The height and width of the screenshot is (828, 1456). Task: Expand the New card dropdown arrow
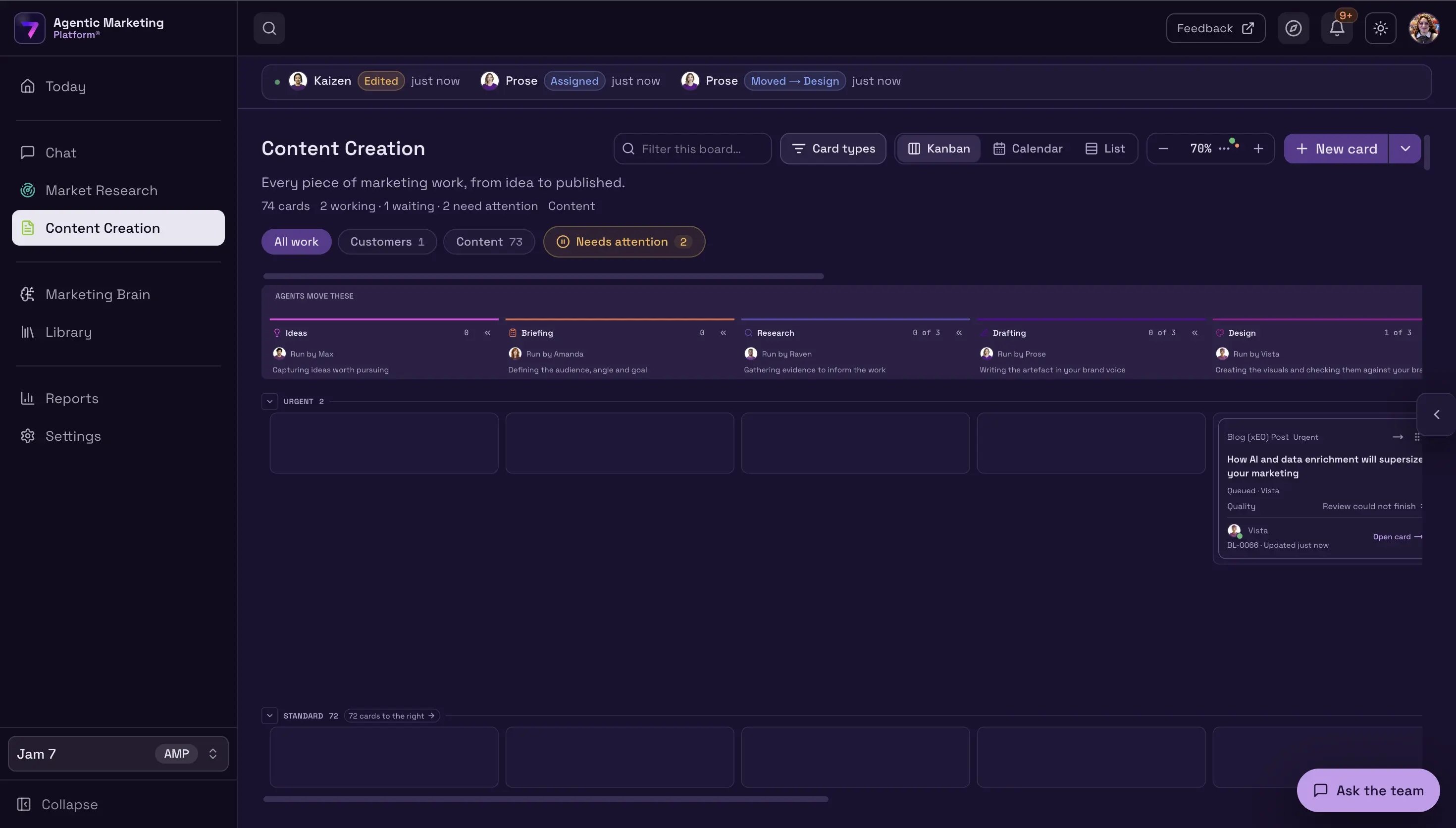1405,149
